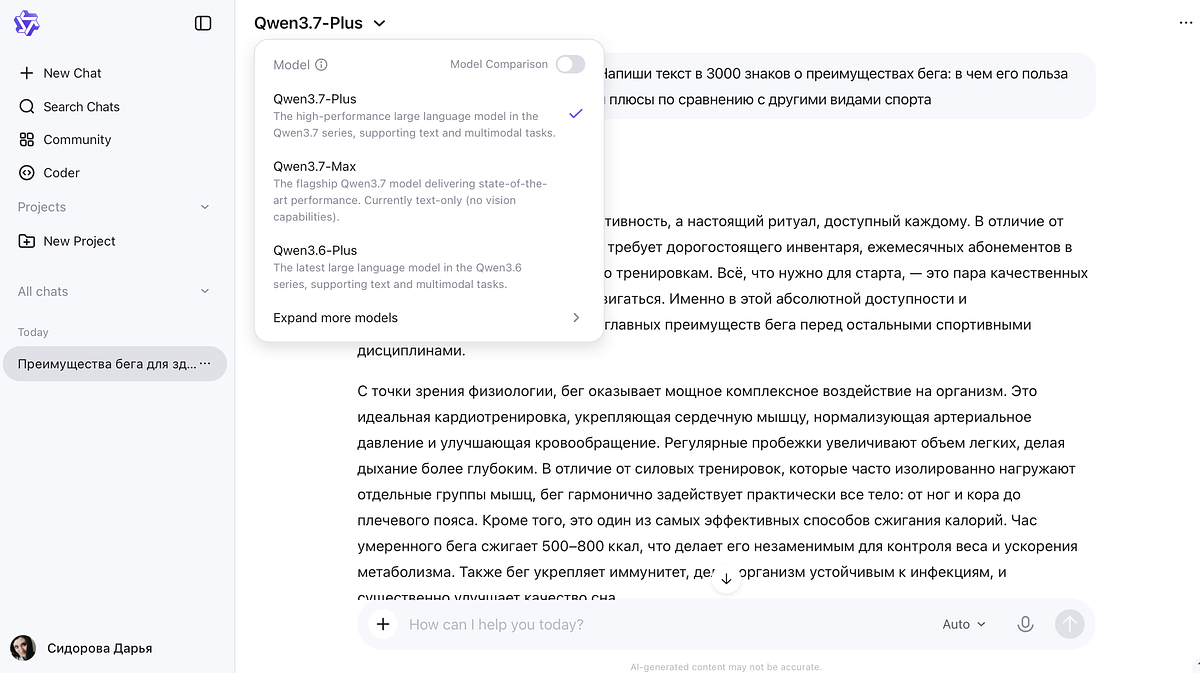This screenshot has height=673, width=1200.
Task: Click the message input field
Action: 665,624
